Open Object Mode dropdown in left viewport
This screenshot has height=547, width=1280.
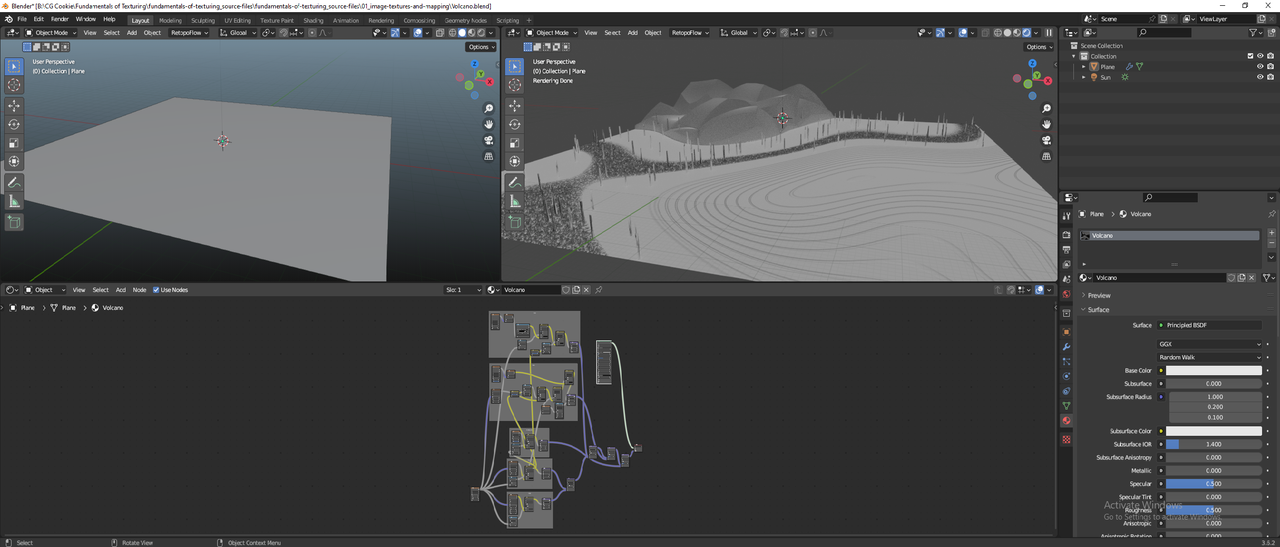point(50,32)
